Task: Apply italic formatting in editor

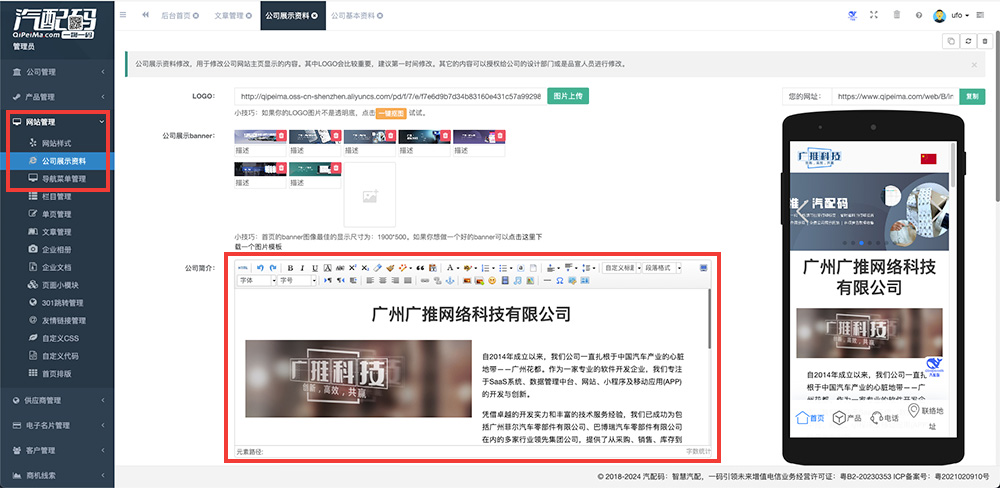Action: tap(302, 268)
